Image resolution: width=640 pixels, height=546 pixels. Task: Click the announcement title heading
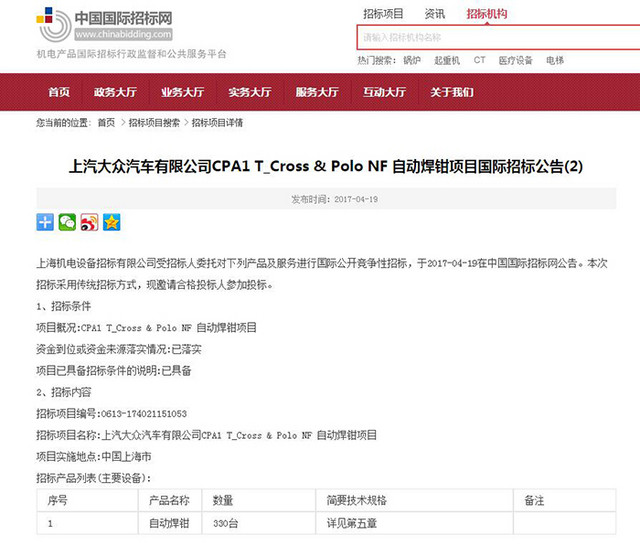326,166
